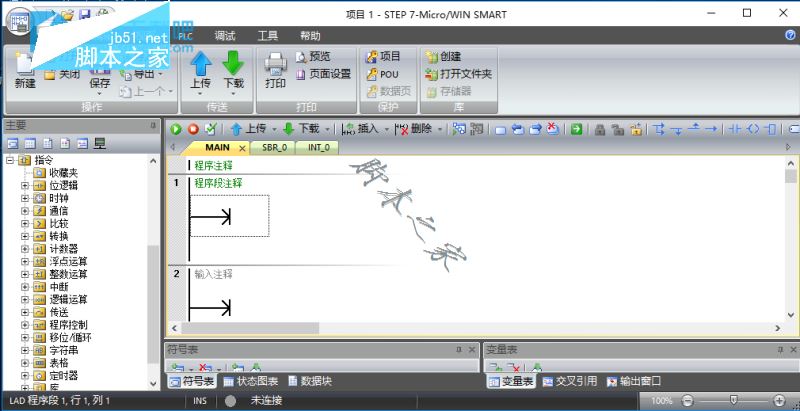Click 上传 in the editor toolbar
This screenshot has width=800, height=411.
point(248,129)
